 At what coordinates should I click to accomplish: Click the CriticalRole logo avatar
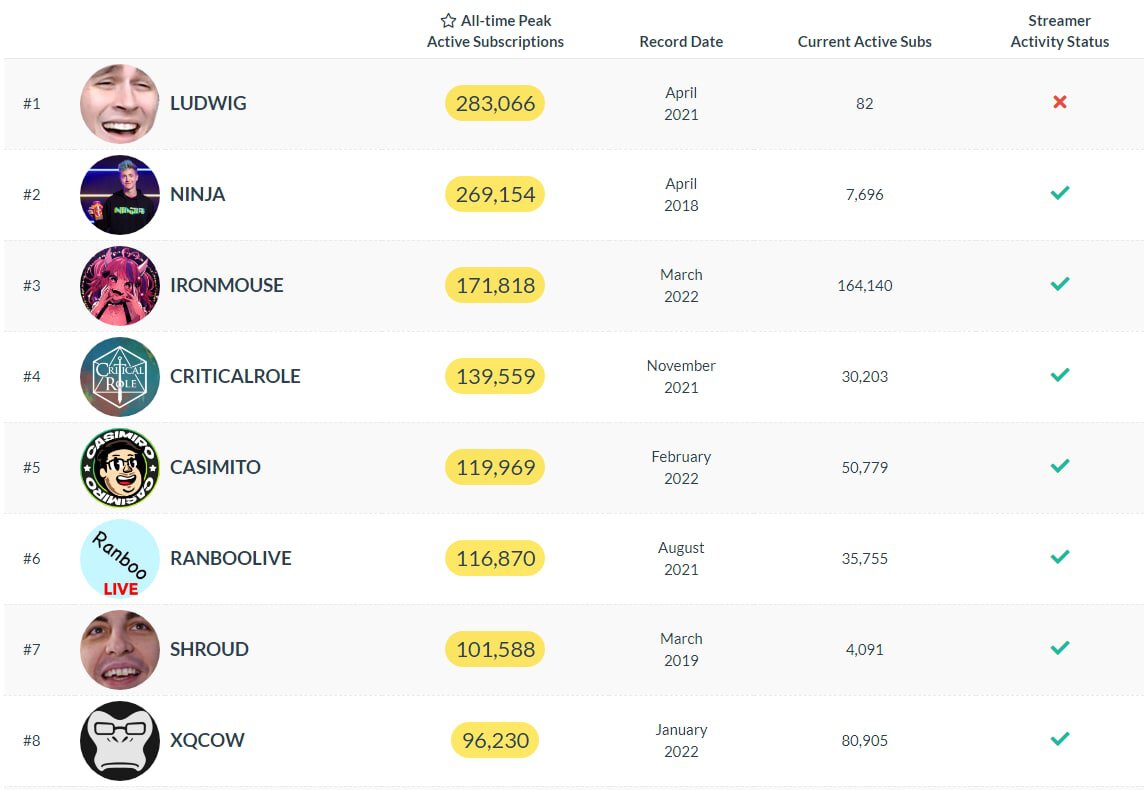point(120,377)
